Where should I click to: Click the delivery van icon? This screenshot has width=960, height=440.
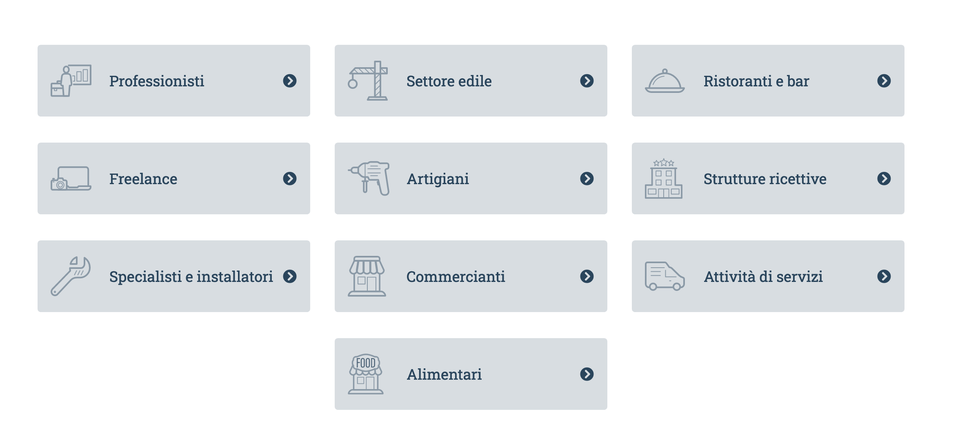665,276
